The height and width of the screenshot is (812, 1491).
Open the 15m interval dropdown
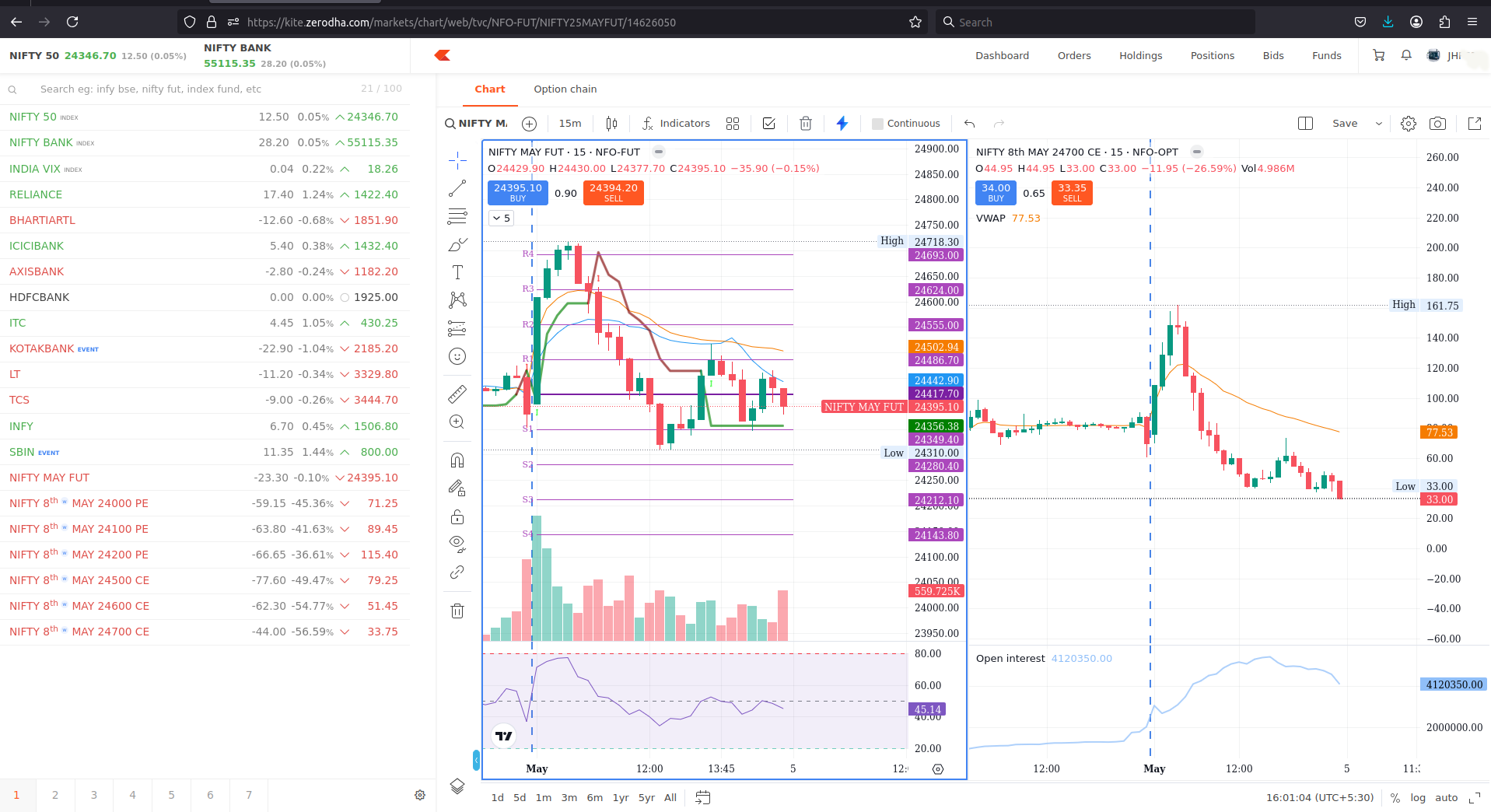(x=570, y=124)
